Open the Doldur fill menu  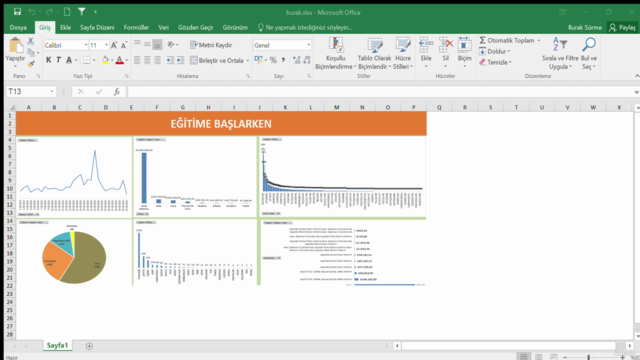(495, 51)
